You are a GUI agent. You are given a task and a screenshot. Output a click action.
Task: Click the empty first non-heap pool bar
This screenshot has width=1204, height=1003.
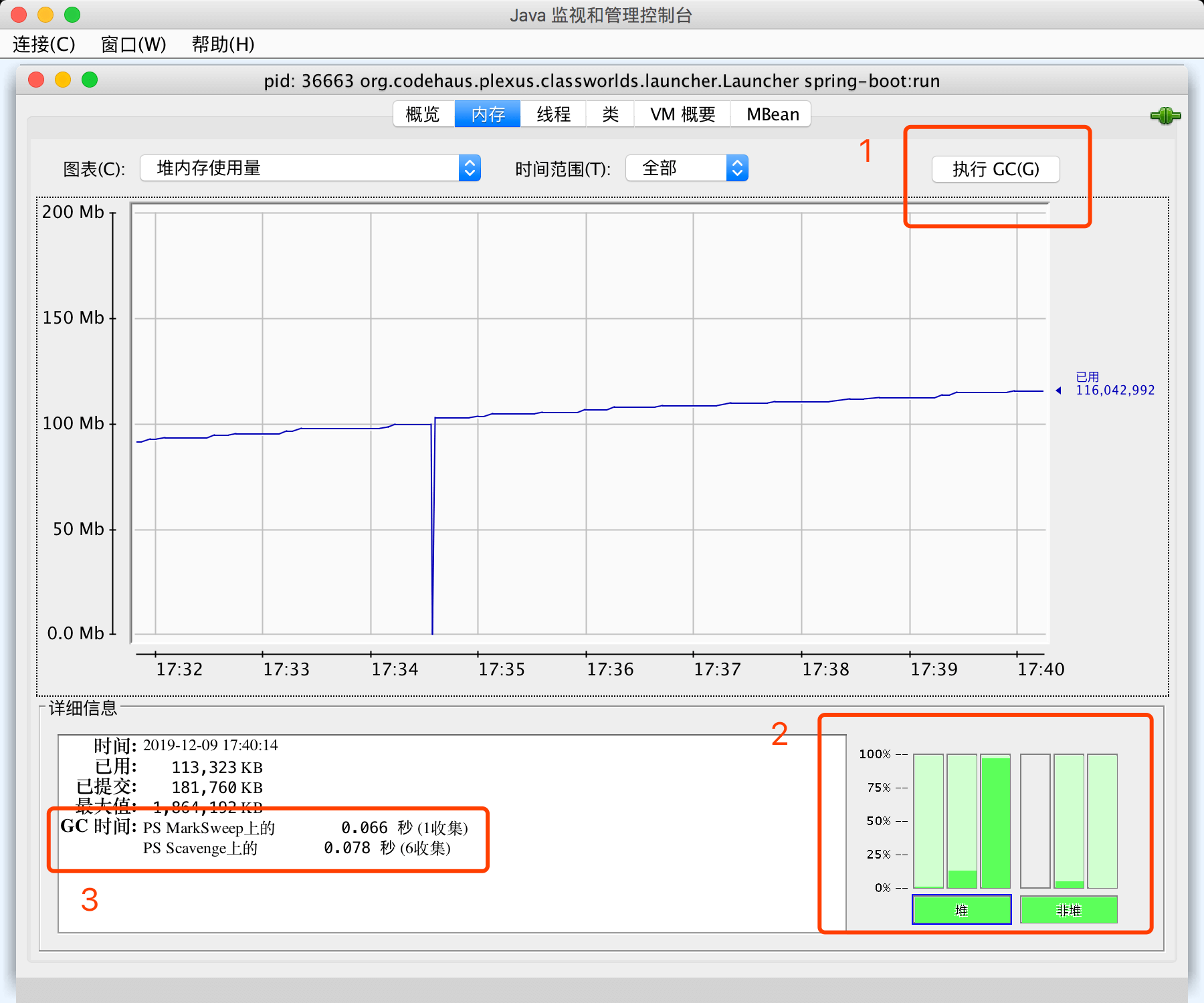pos(1035,821)
